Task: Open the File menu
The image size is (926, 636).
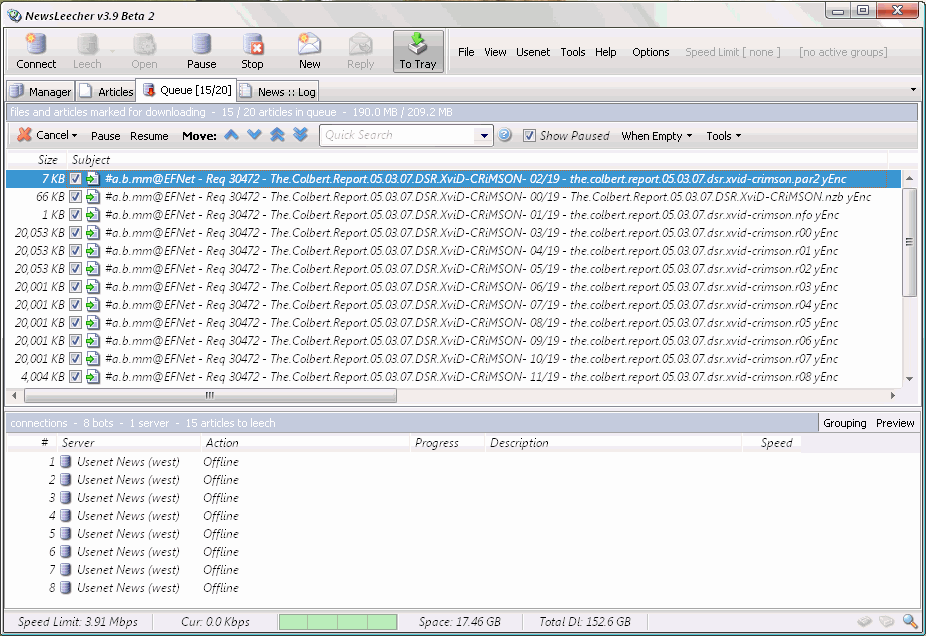Action: [466, 52]
